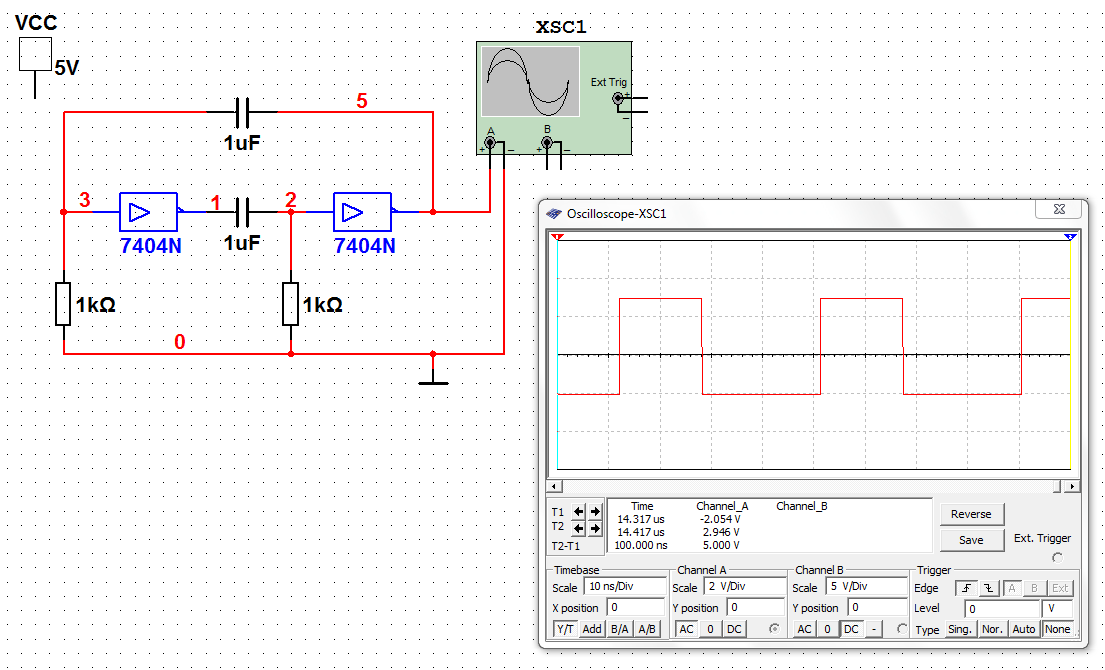1105x670 pixels.
Task: Click the oscilloscope horizontal scrollbar right arrow
Action: point(1071,486)
